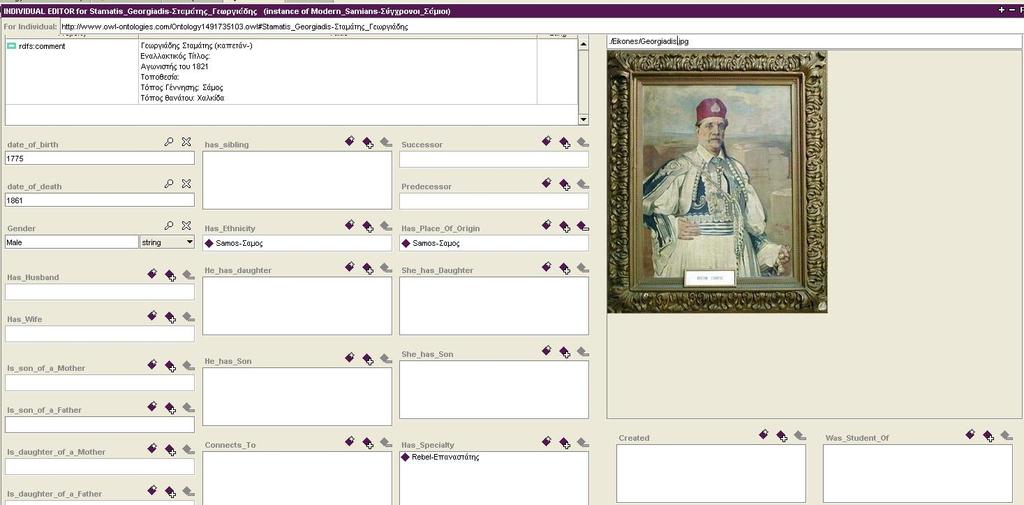
Task: Click the Has_Husband value field
Action: point(100,292)
